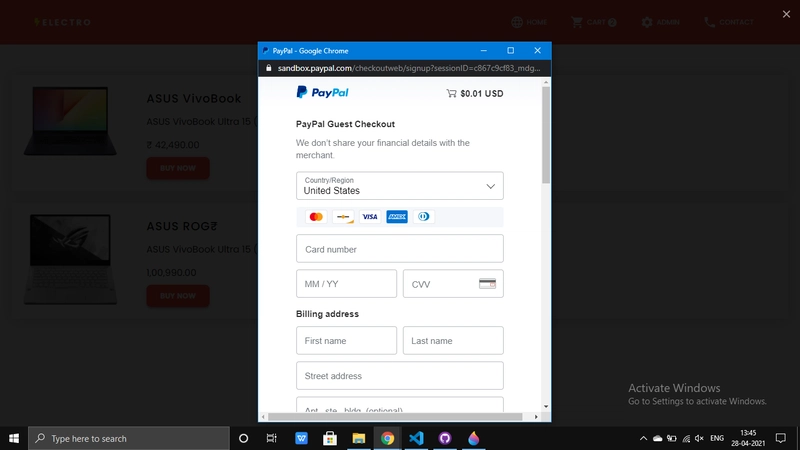The width and height of the screenshot is (800, 450).
Task: Click the CVV card hint icon
Action: pos(487,284)
